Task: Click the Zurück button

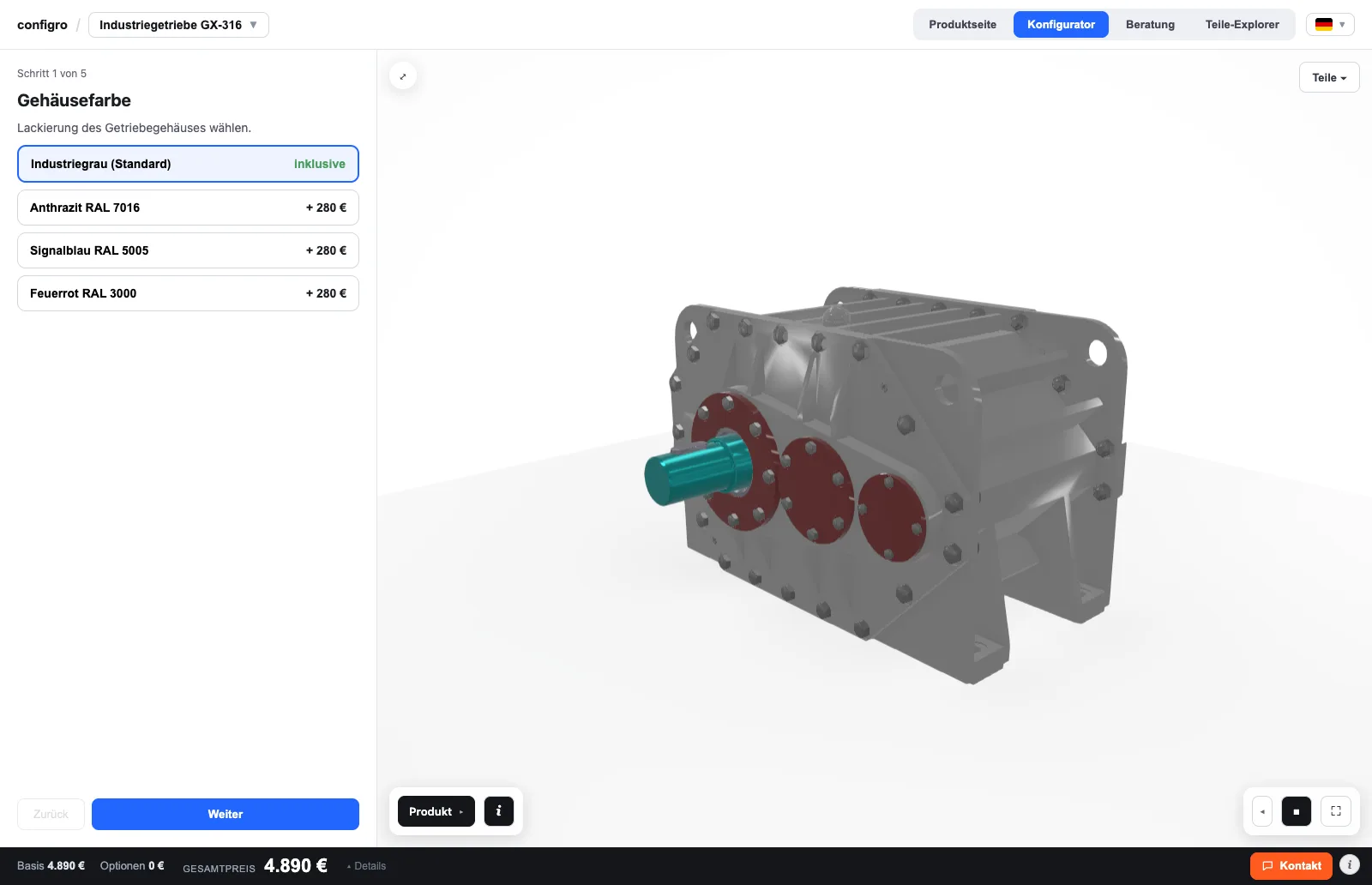Action: [x=51, y=814]
